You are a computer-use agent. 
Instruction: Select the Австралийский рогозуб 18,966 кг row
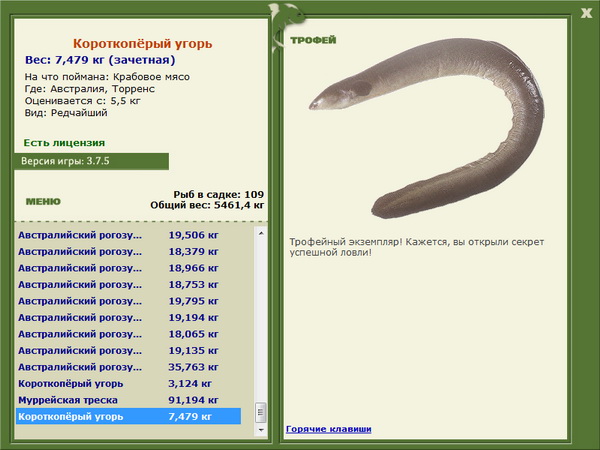(x=129, y=268)
